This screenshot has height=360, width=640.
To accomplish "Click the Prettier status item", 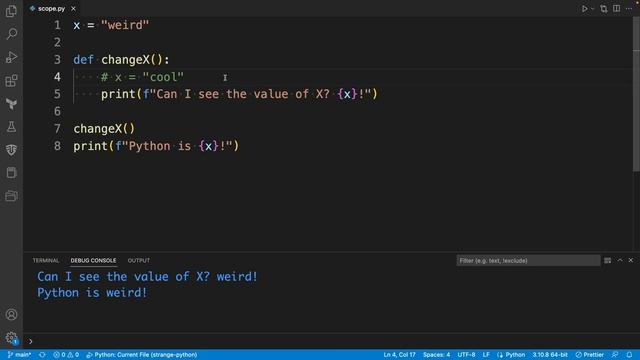I will (x=589, y=355).
